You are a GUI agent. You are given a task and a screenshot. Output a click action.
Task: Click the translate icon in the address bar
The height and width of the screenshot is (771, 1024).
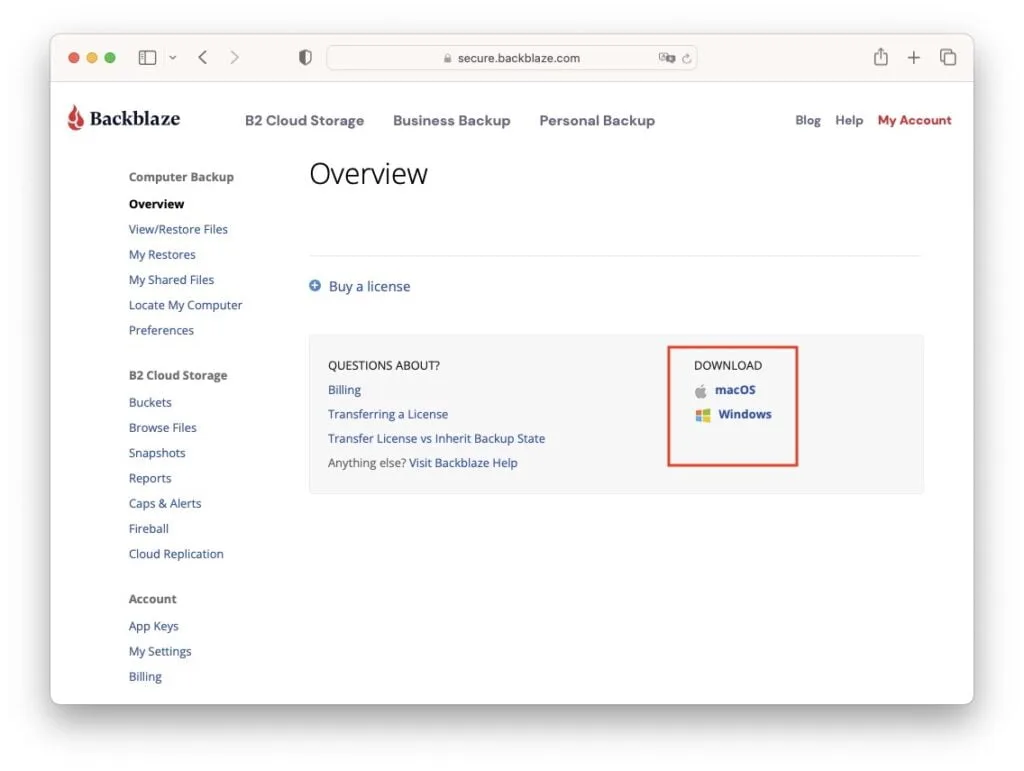[666, 58]
